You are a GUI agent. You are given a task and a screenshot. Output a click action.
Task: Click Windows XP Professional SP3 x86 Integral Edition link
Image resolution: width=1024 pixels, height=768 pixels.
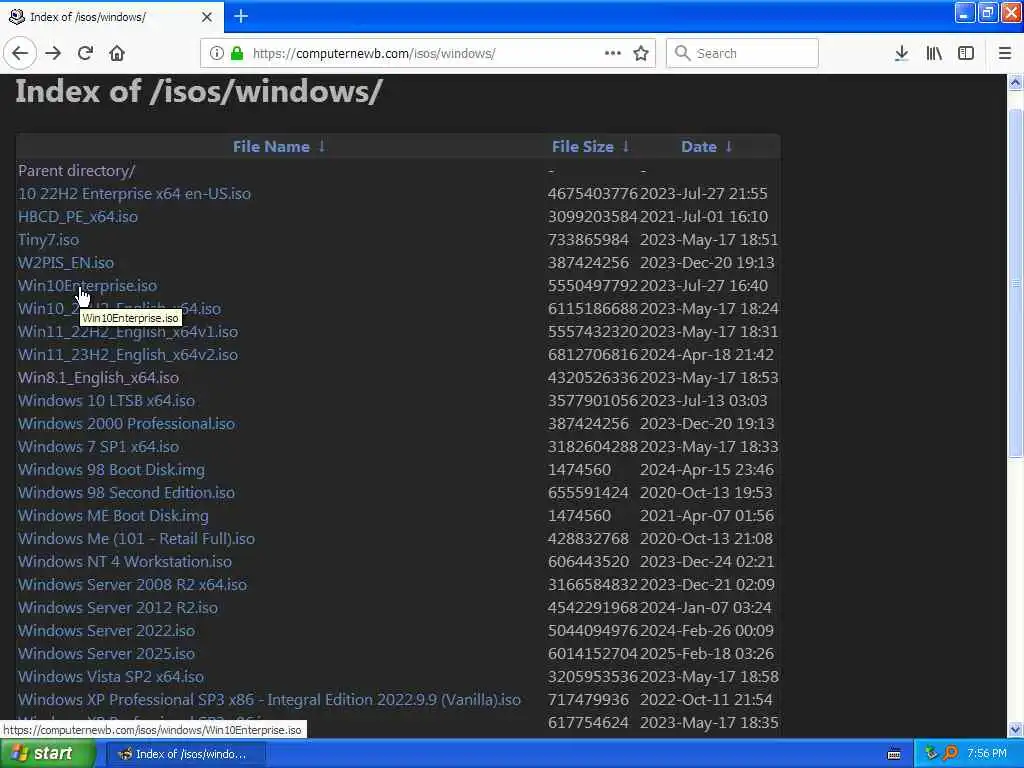coord(269,699)
